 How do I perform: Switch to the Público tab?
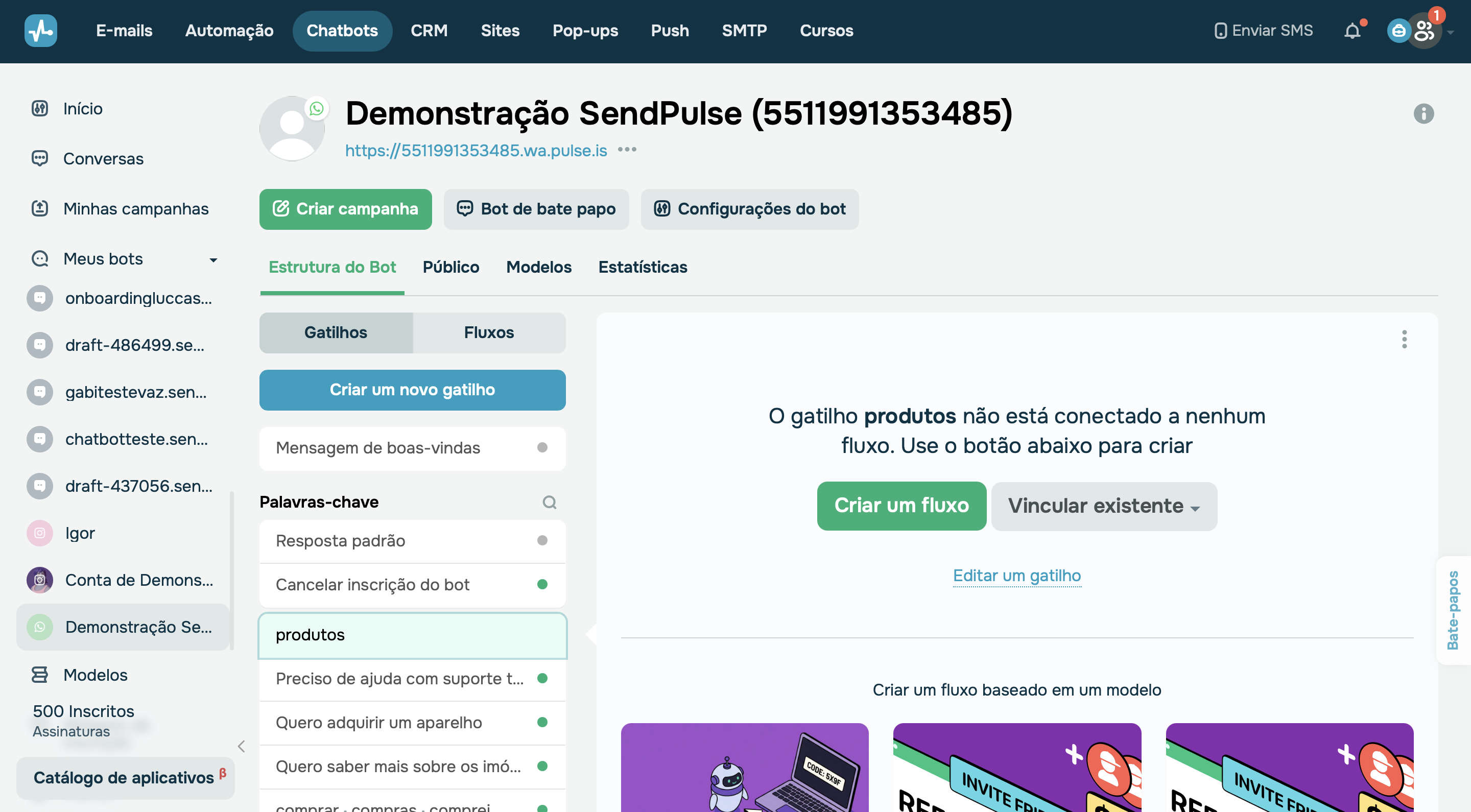450,267
